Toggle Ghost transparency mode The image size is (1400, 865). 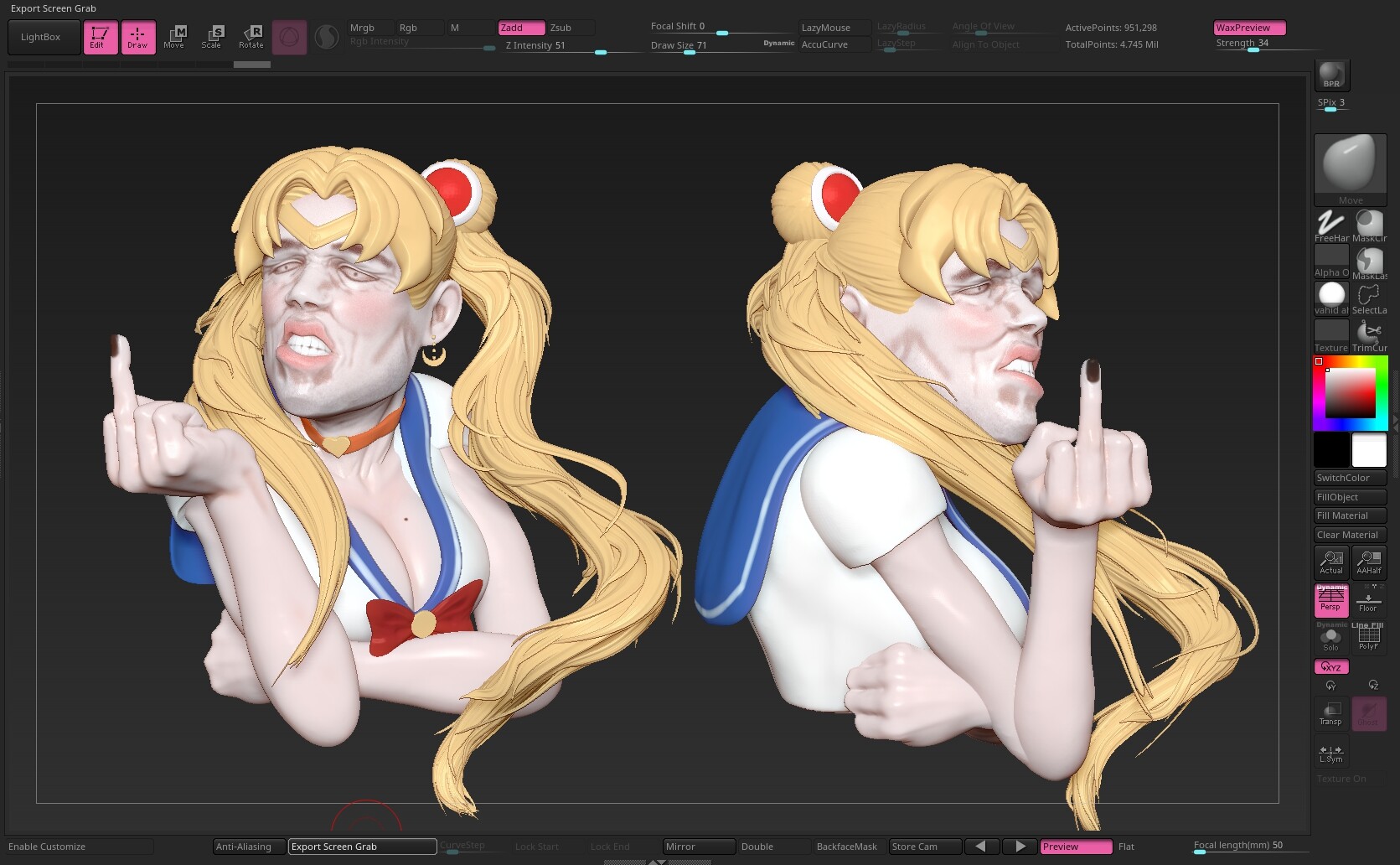[1369, 714]
